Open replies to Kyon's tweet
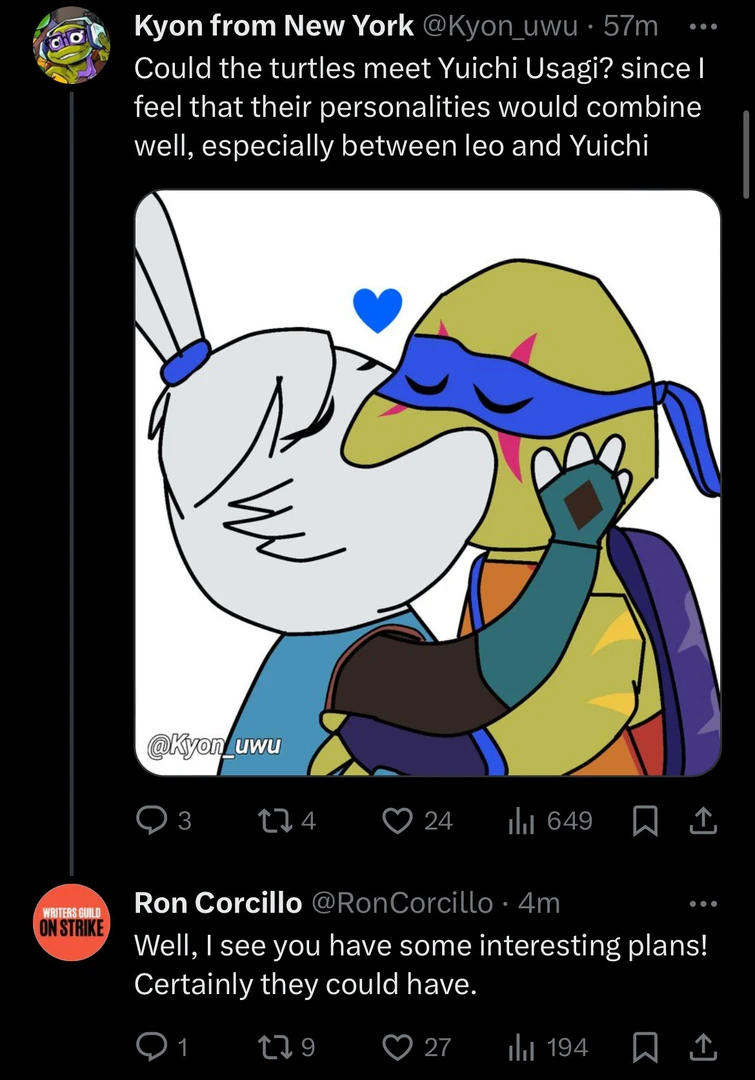Viewport: 755px width, 1080px height. pyautogui.click(x=152, y=821)
